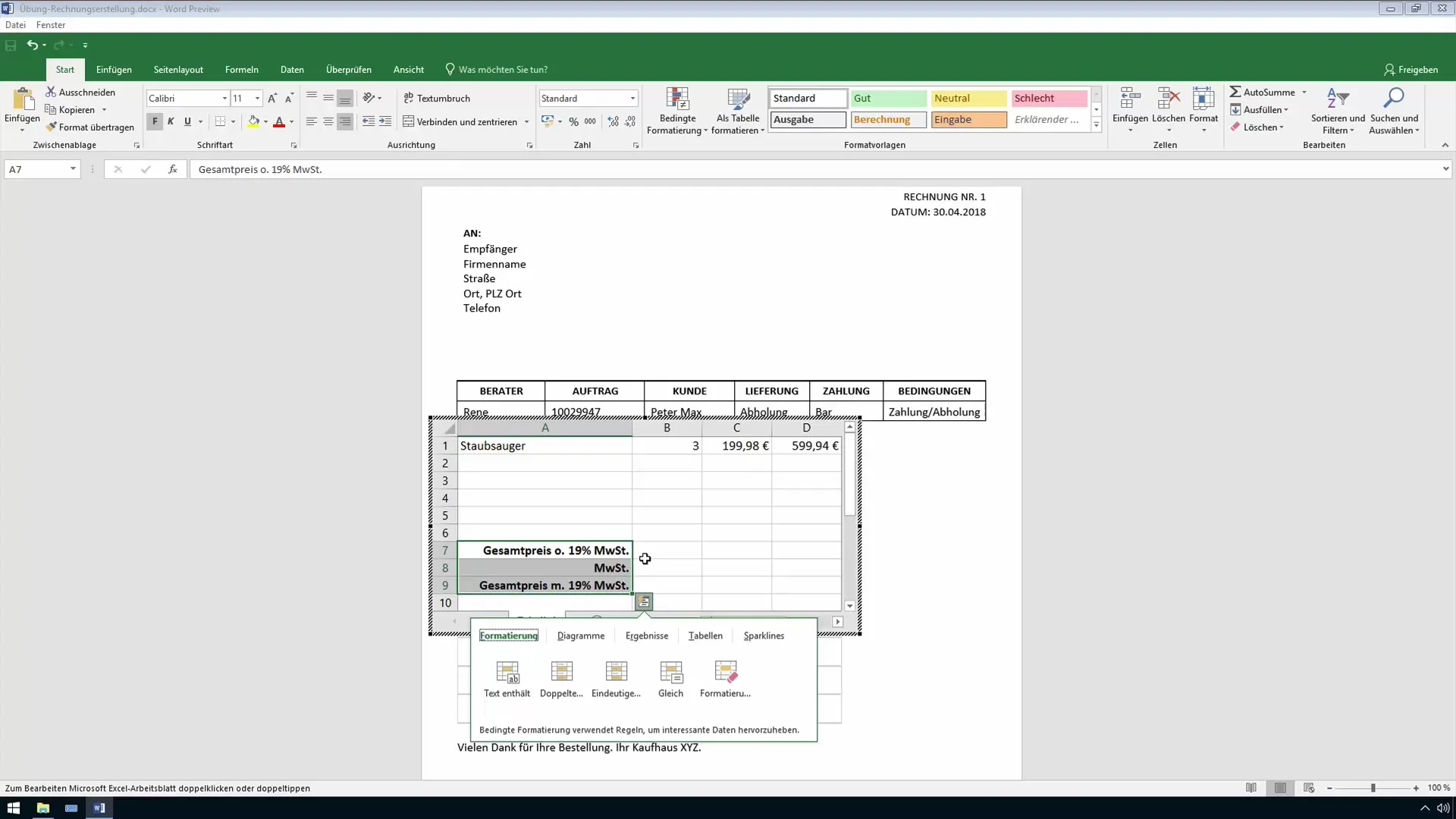The image size is (1456, 819).
Task: Toggle Textumbruch wrap text
Action: click(x=437, y=98)
